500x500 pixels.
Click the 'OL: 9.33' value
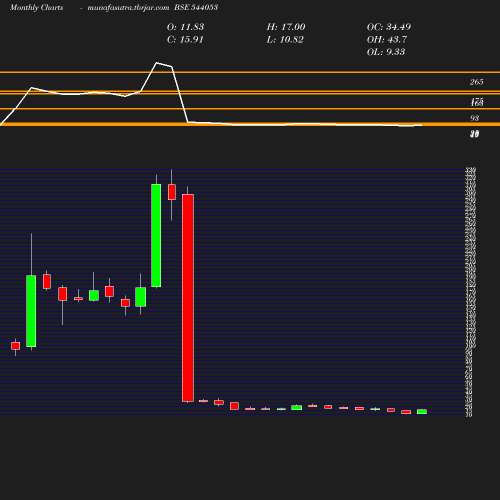coord(386,52)
